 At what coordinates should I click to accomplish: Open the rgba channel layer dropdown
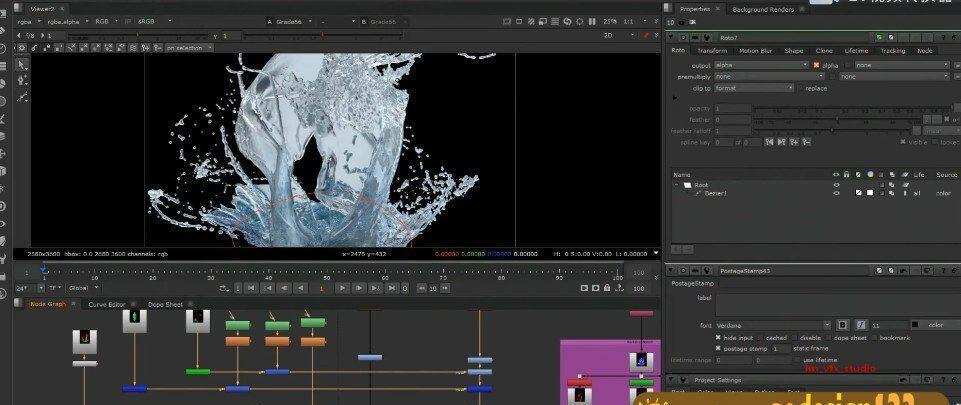tap(29, 21)
